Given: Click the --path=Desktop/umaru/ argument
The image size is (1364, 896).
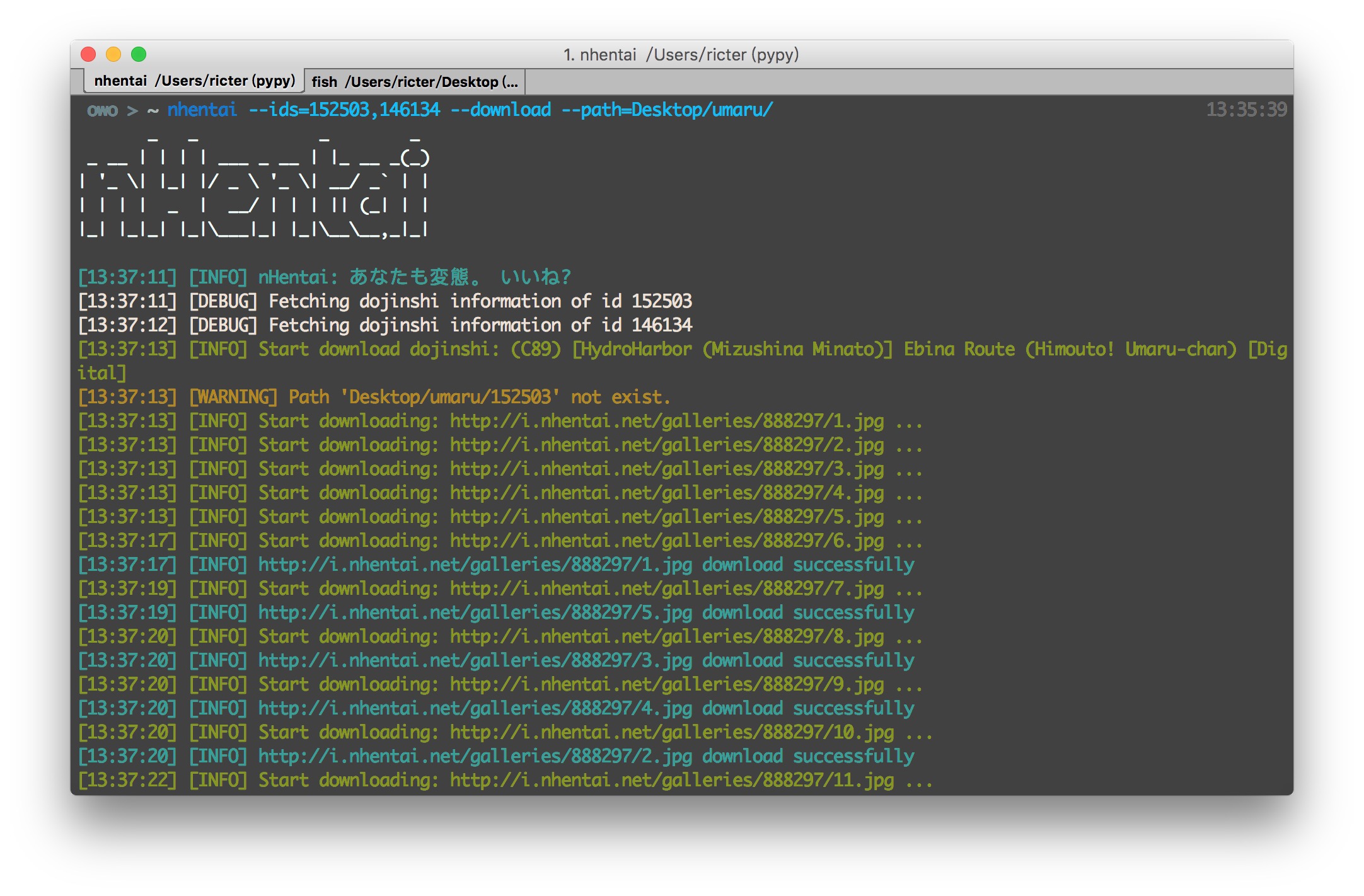Looking at the screenshot, I should [667, 110].
